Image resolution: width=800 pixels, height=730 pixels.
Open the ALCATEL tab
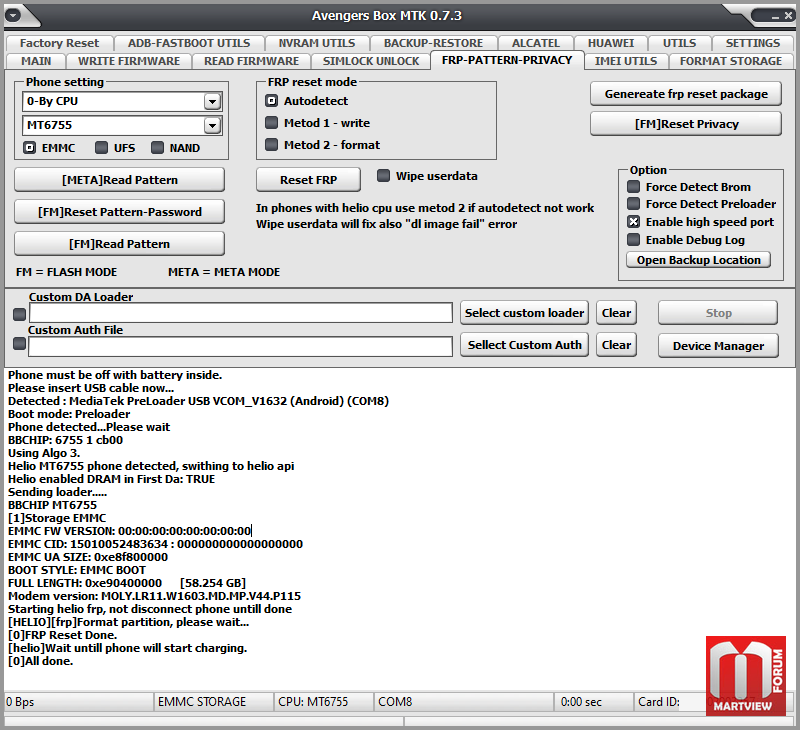coord(536,43)
